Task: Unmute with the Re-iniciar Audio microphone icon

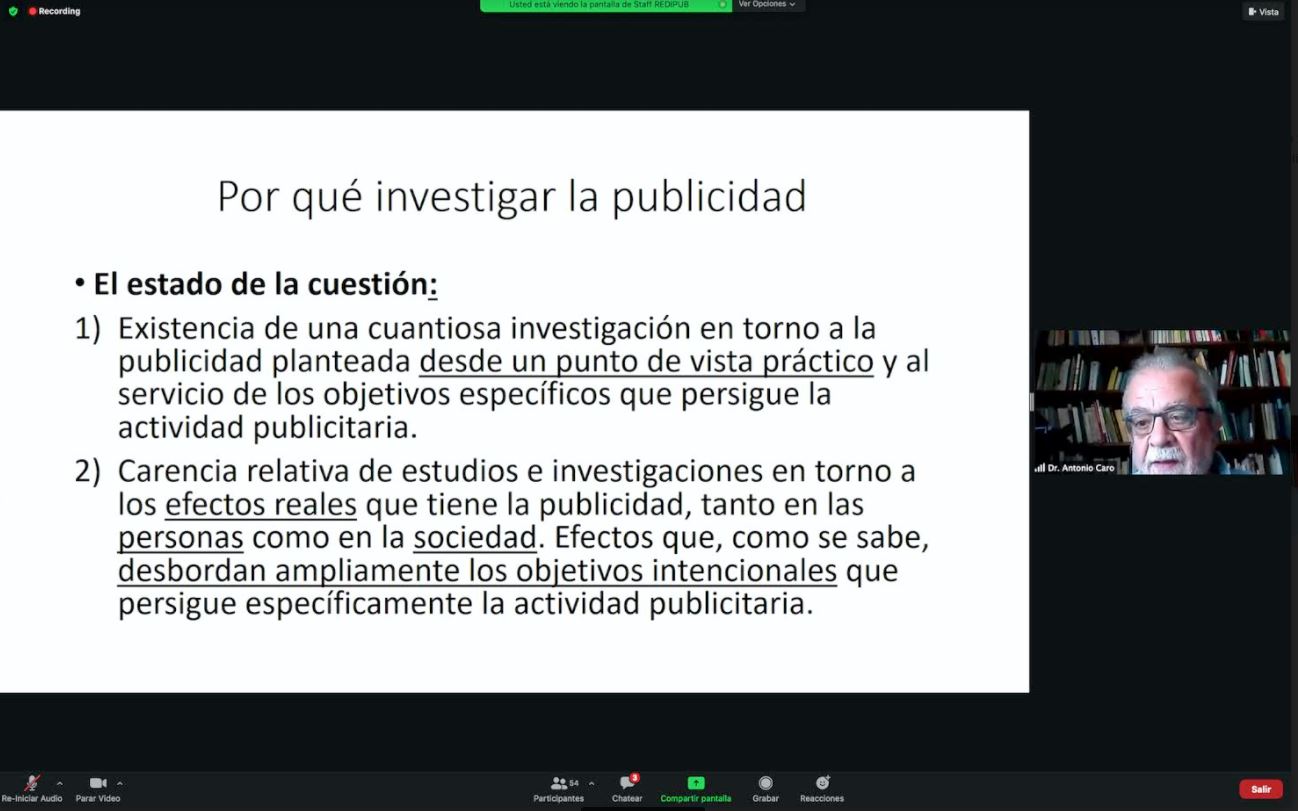Action: (x=32, y=783)
